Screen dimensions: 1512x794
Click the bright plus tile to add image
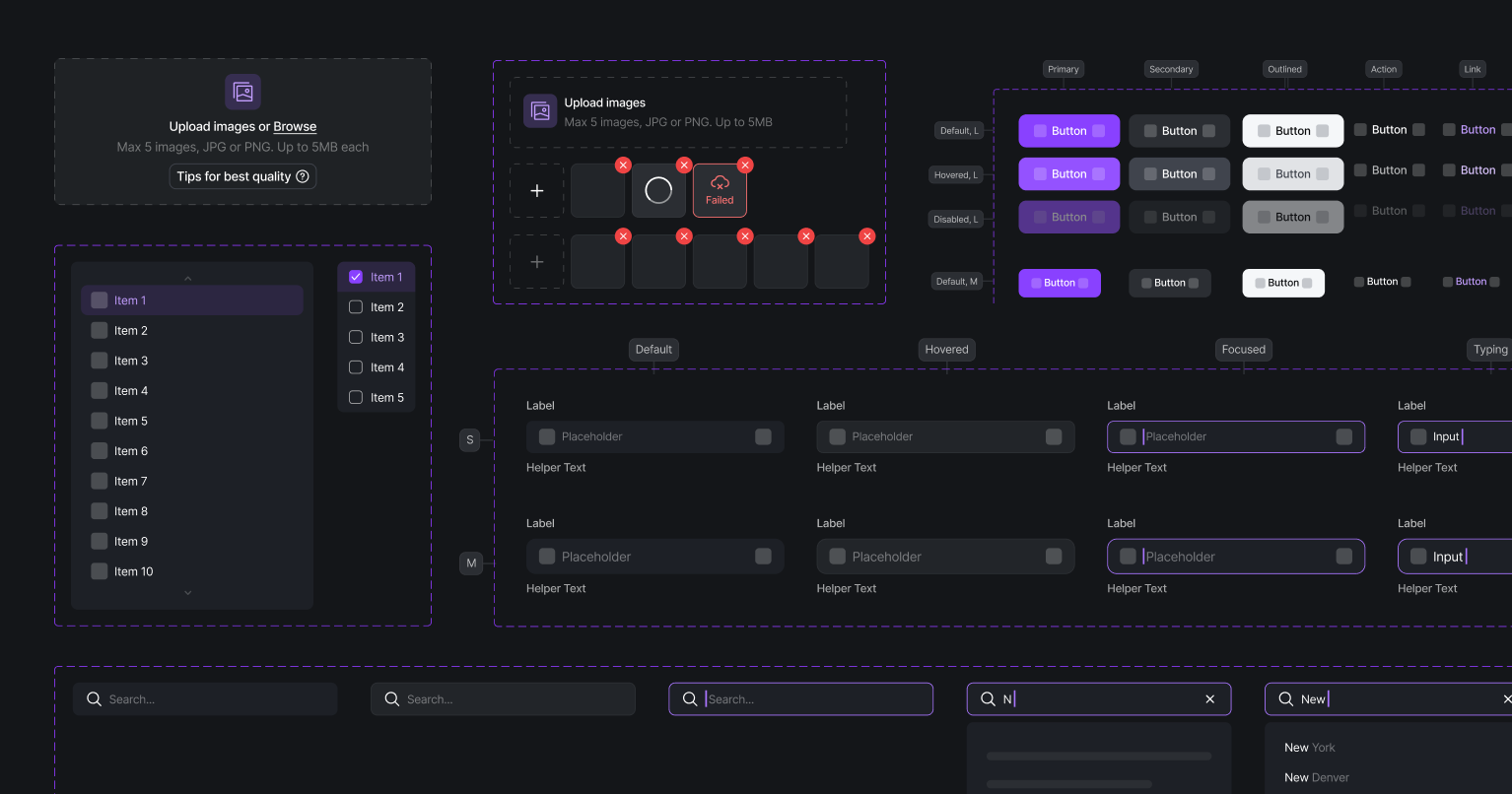537,190
